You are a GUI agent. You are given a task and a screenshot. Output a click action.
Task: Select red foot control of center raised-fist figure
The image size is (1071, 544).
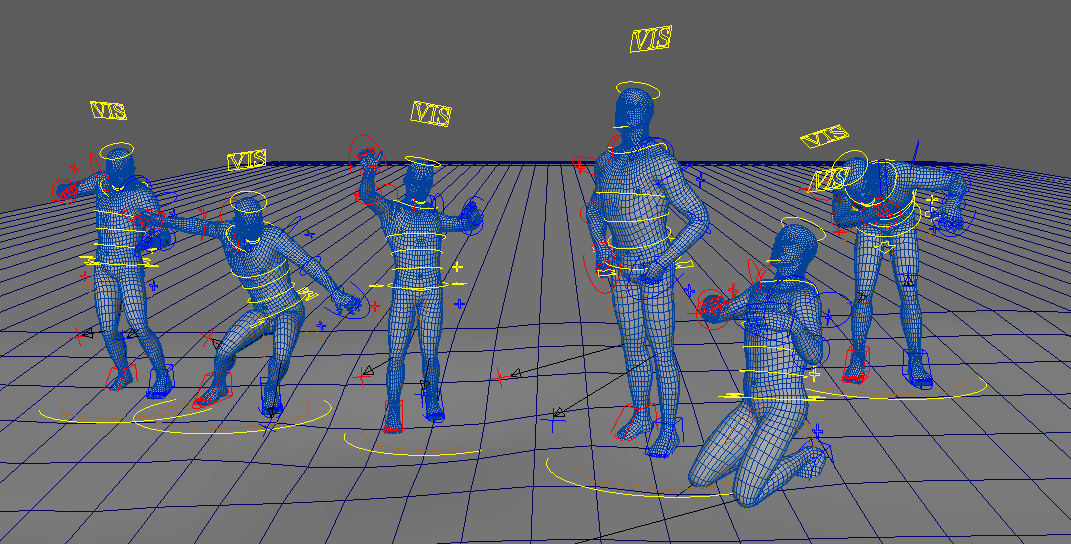(x=393, y=416)
